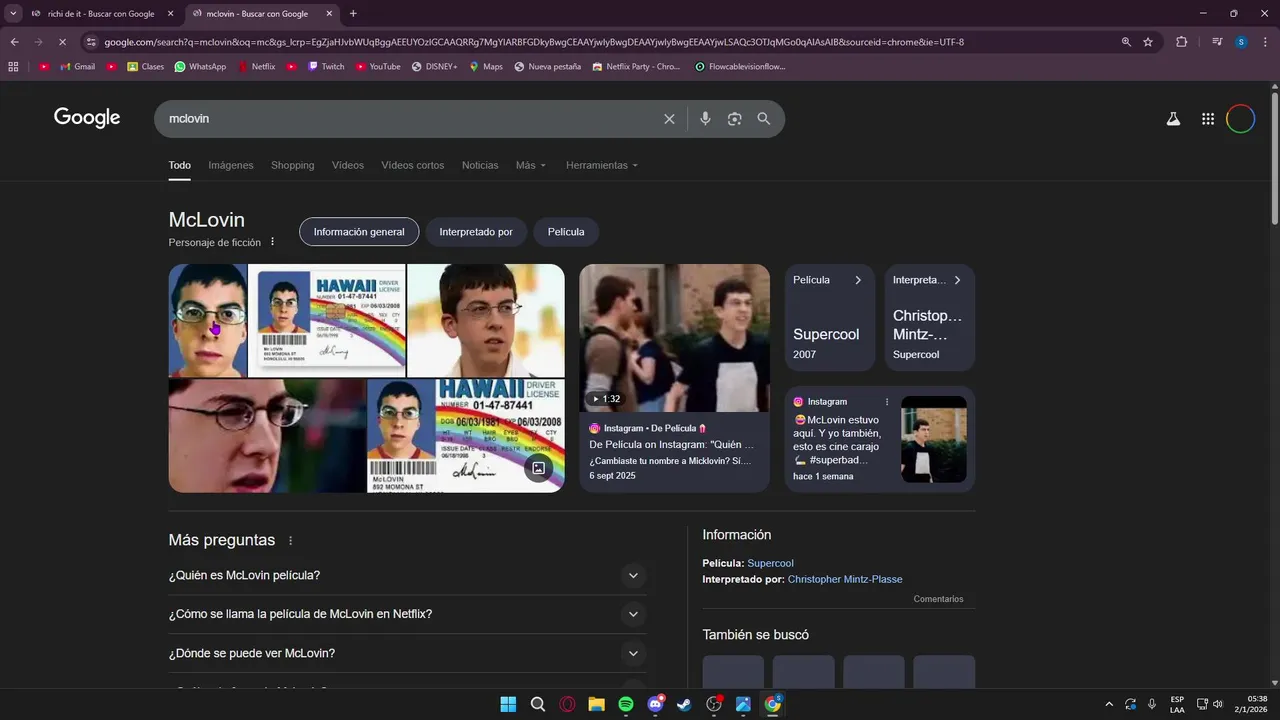Viewport: 1280px width, 720px height.
Task: Open the tab search dropdown arrow
Action: point(13,14)
